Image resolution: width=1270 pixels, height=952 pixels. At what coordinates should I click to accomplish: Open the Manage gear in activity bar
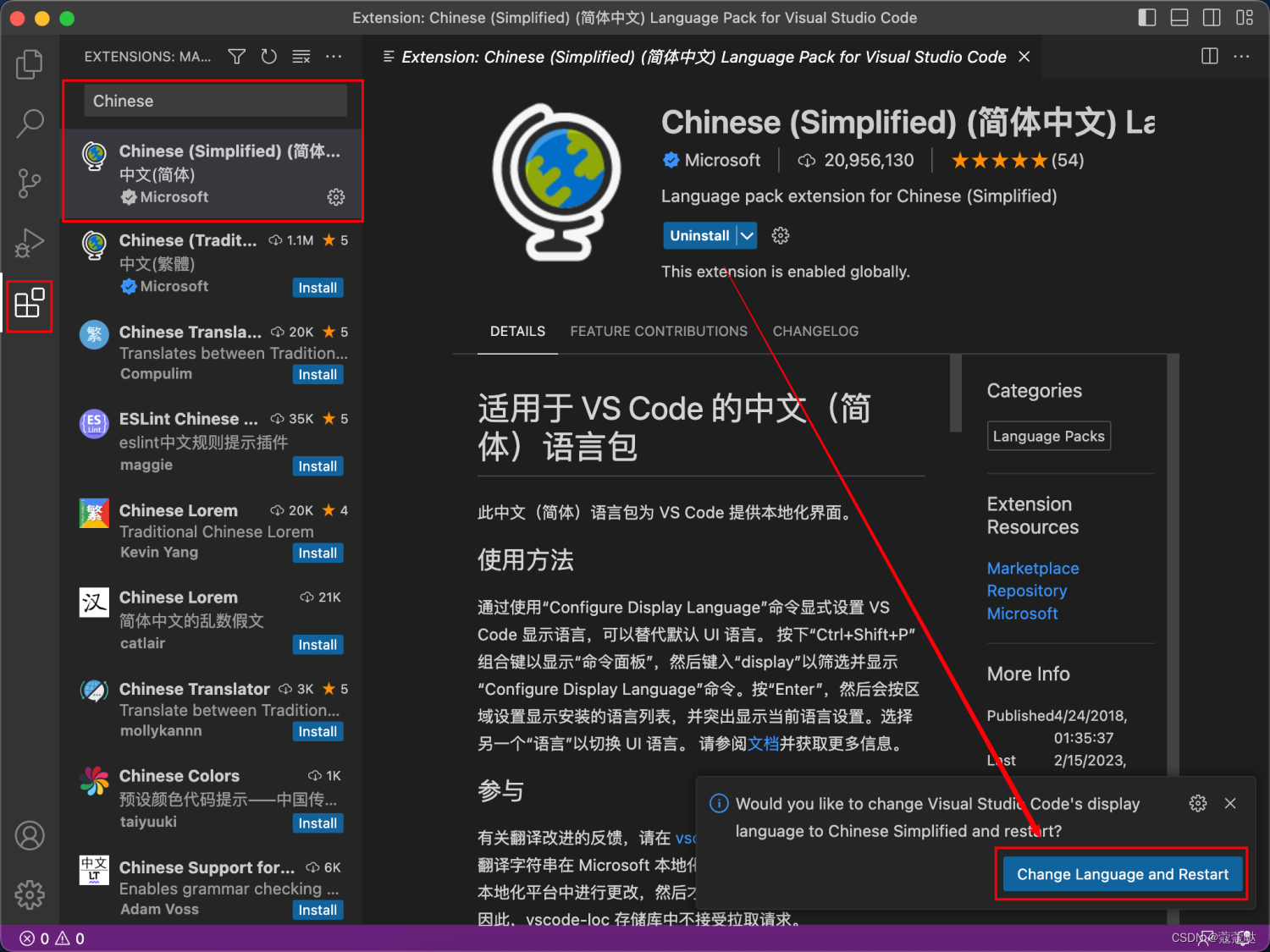[30, 894]
